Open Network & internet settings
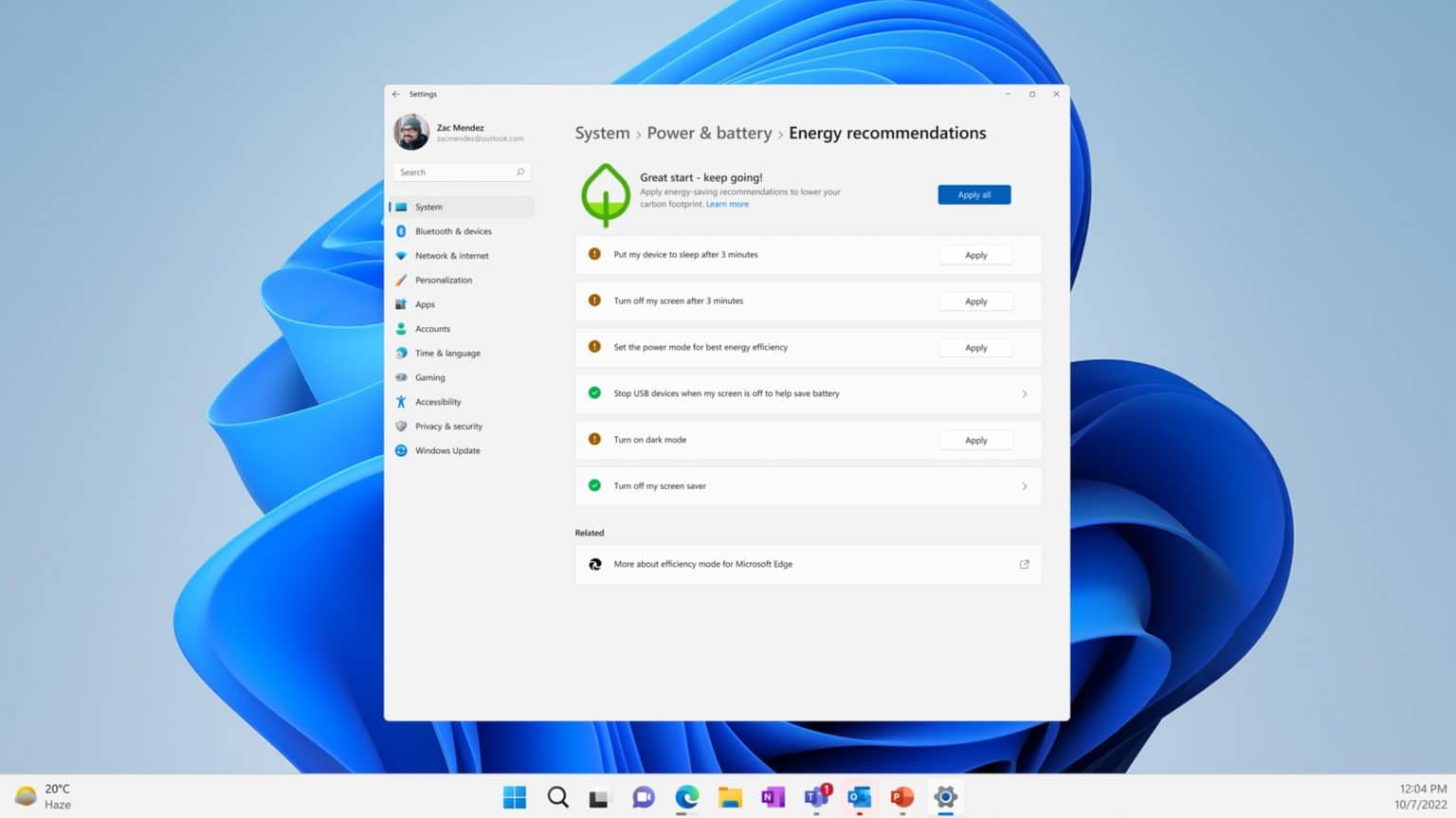 coord(451,255)
